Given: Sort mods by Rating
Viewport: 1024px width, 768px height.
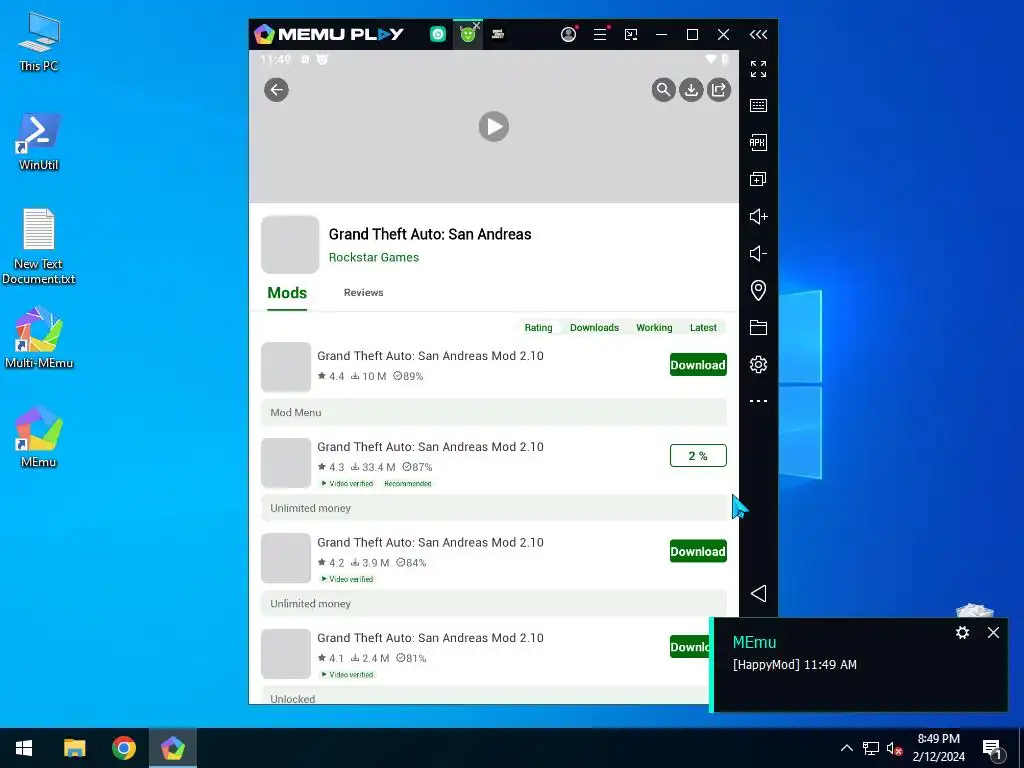Looking at the screenshot, I should [538, 328].
